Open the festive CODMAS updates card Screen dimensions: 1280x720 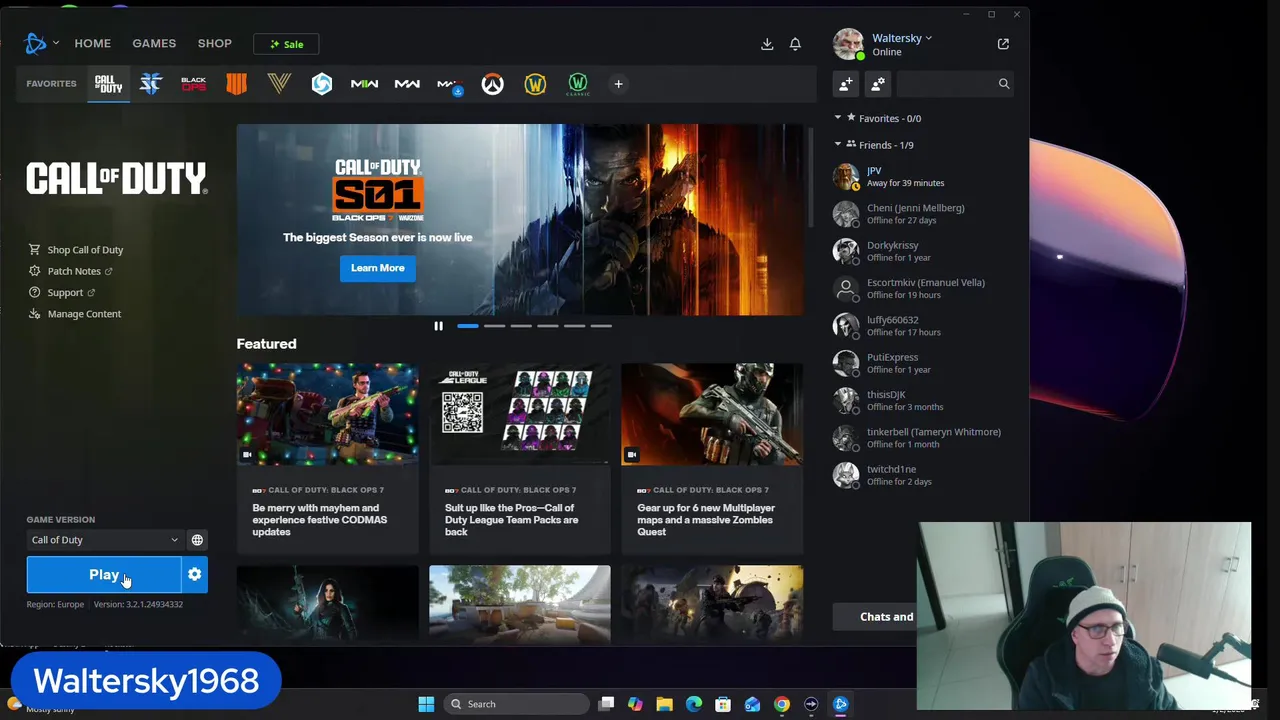tap(327, 458)
